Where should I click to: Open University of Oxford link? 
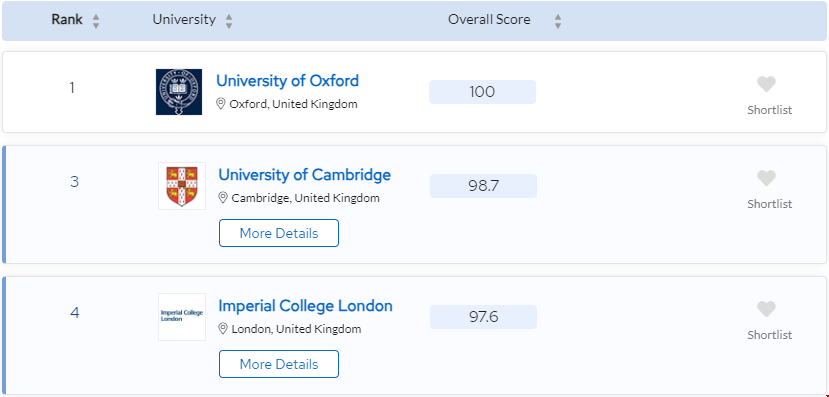tap(288, 81)
